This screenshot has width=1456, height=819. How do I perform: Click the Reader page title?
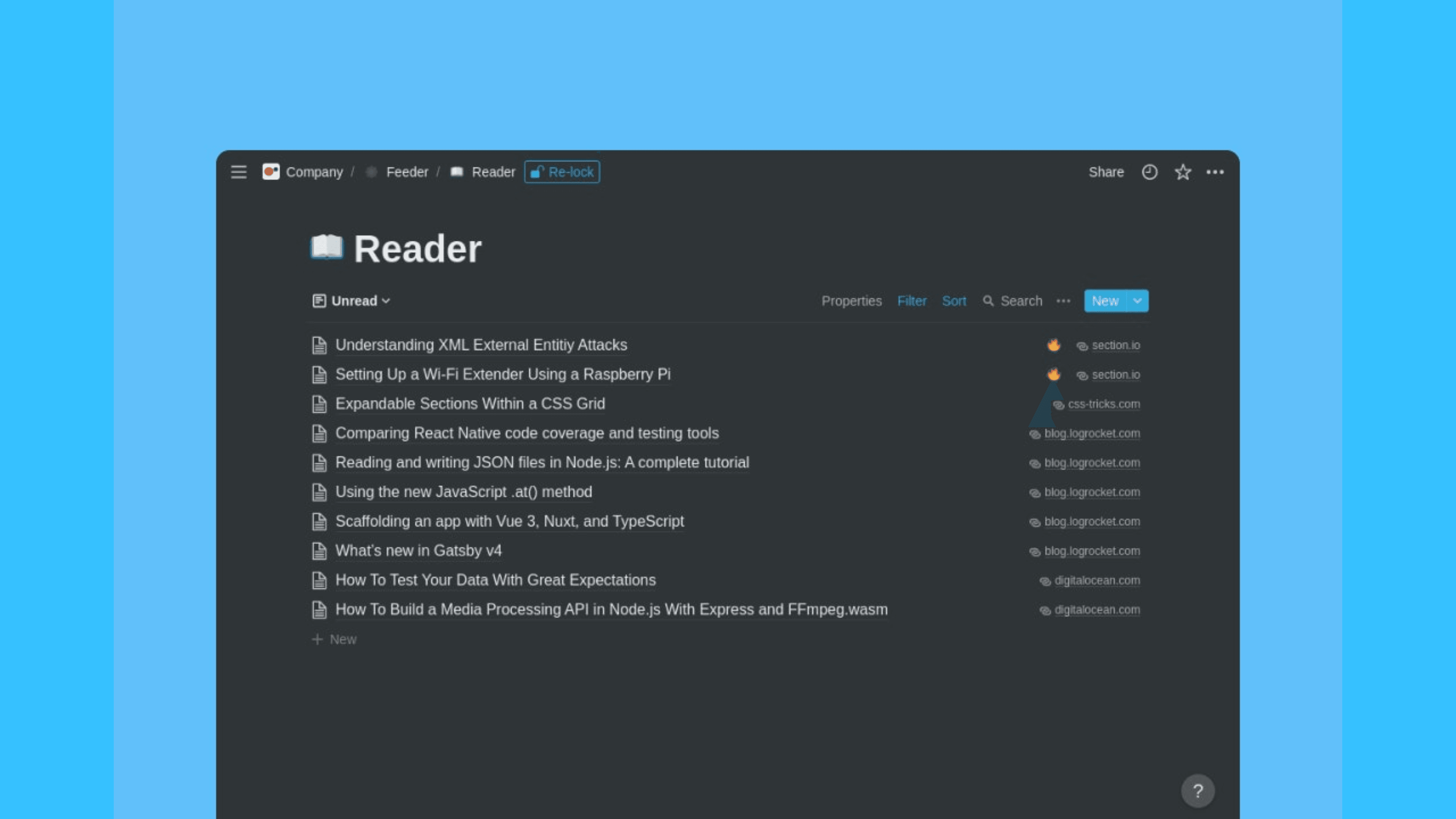tap(417, 249)
